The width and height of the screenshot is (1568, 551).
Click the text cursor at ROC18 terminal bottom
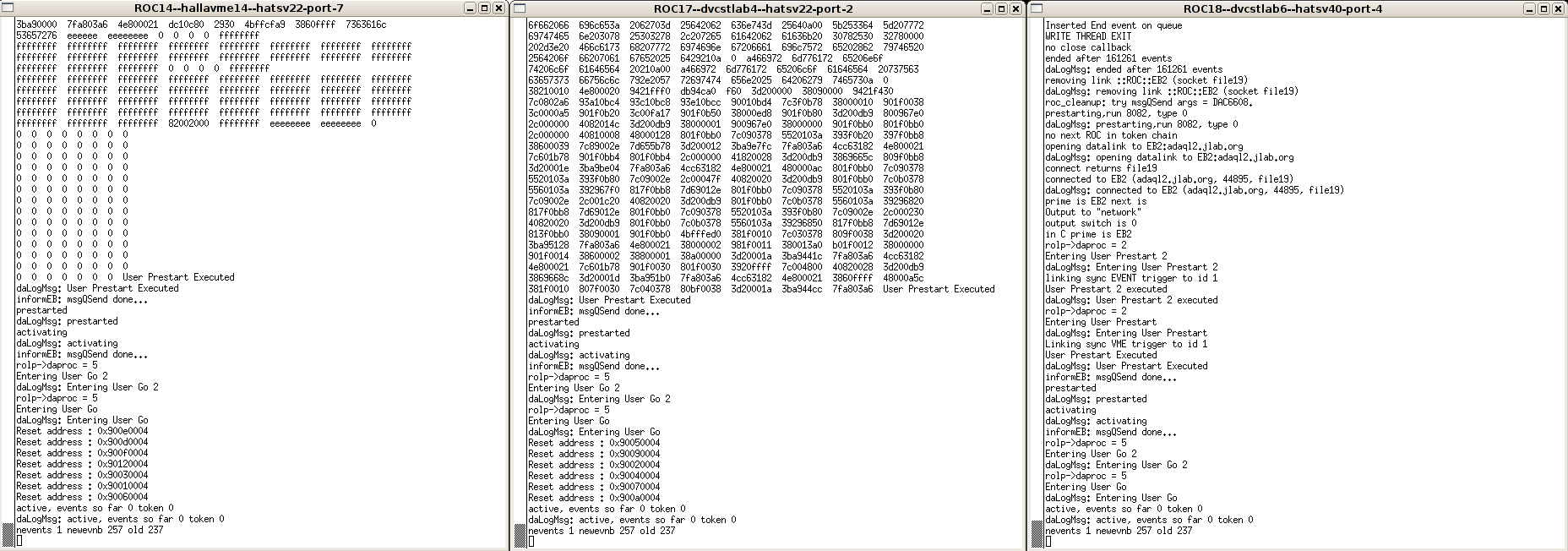pyautogui.click(x=1048, y=542)
